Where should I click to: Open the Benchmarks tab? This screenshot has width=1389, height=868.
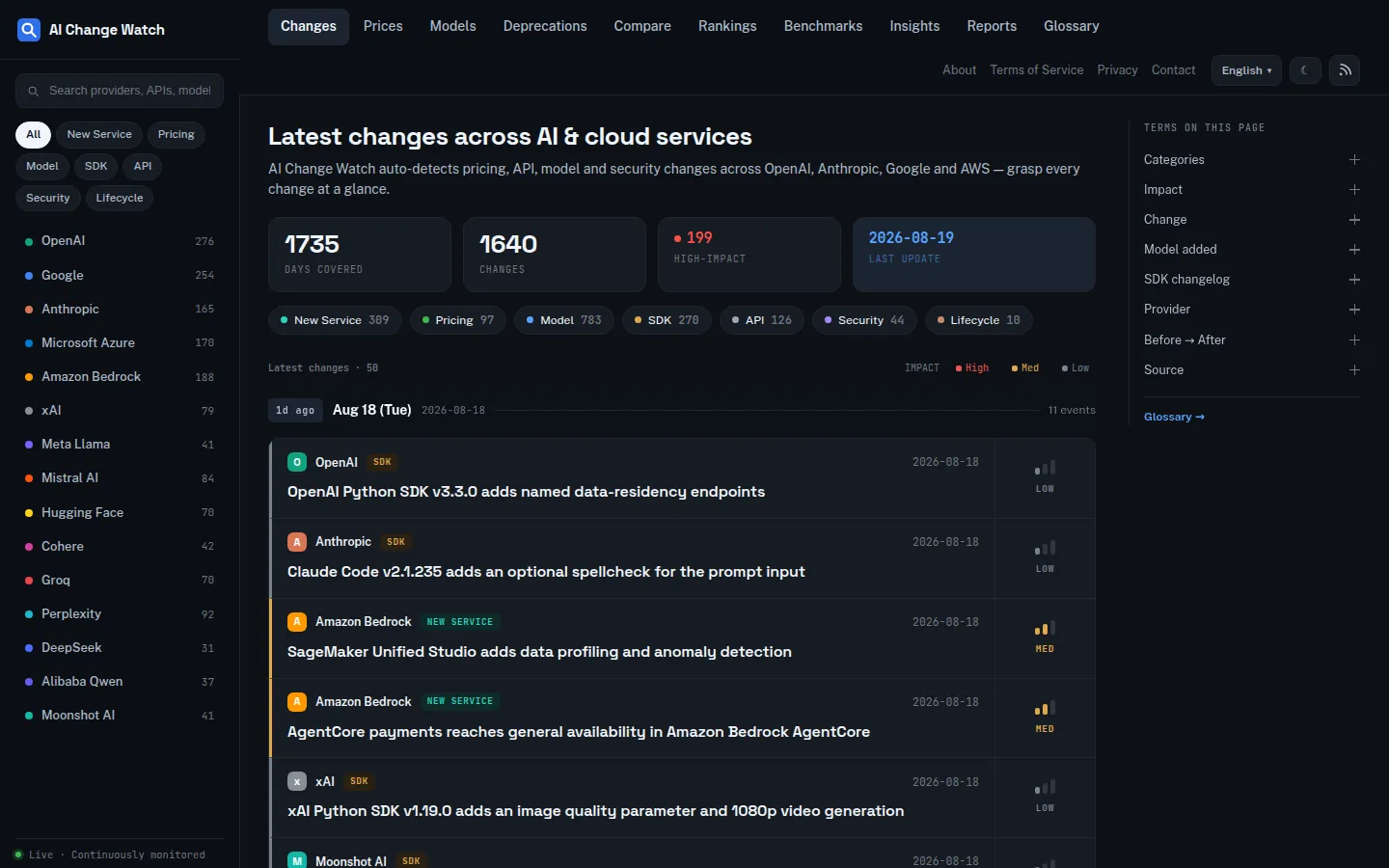click(x=823, y=26)
